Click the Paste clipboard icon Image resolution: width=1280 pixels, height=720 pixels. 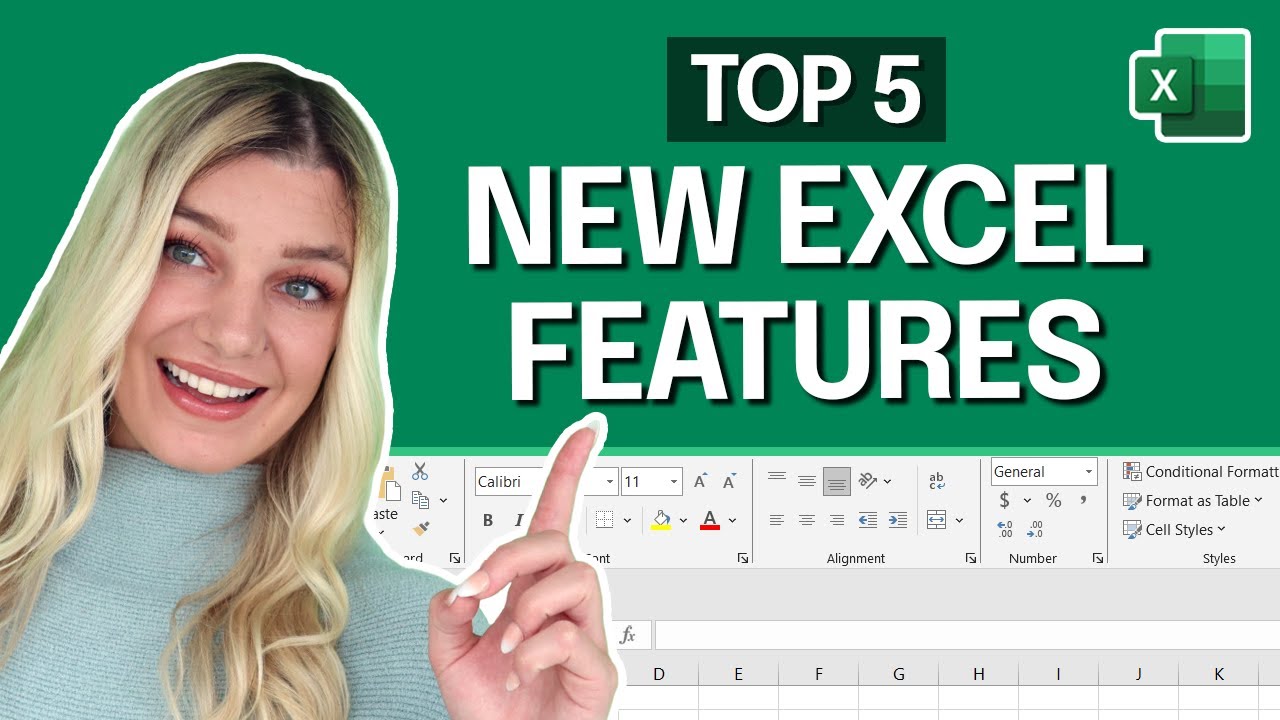click(390, 484)
